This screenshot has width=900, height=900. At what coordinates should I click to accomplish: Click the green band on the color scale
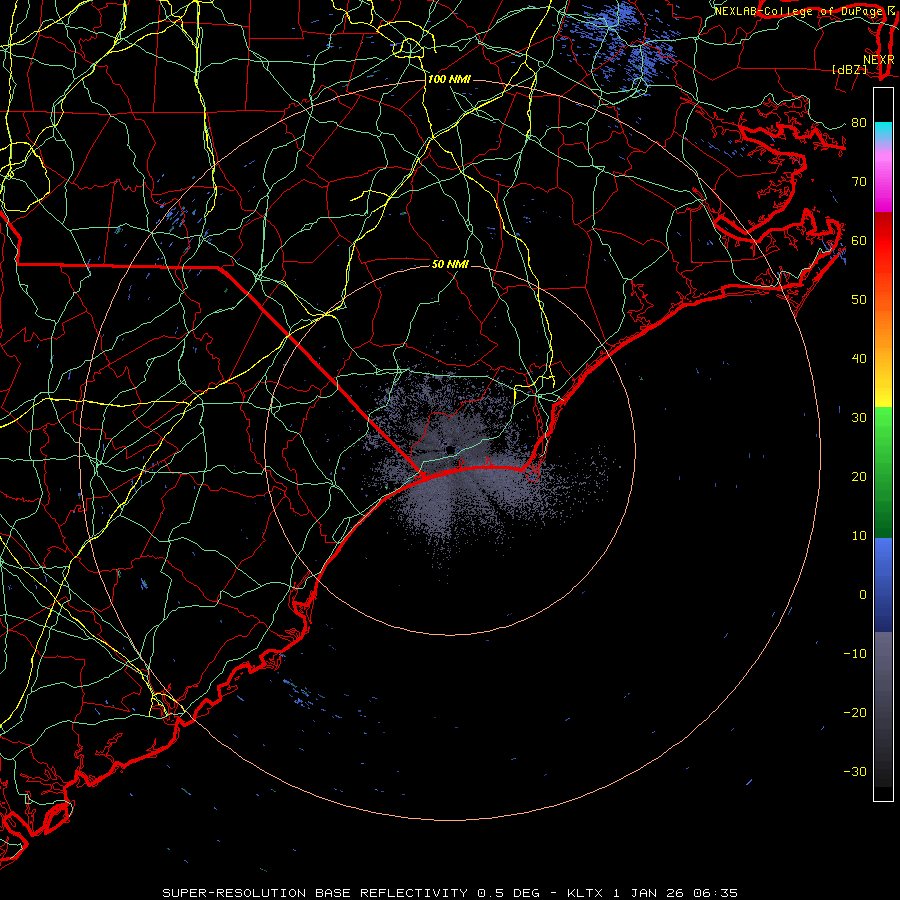tap(883, 472)
